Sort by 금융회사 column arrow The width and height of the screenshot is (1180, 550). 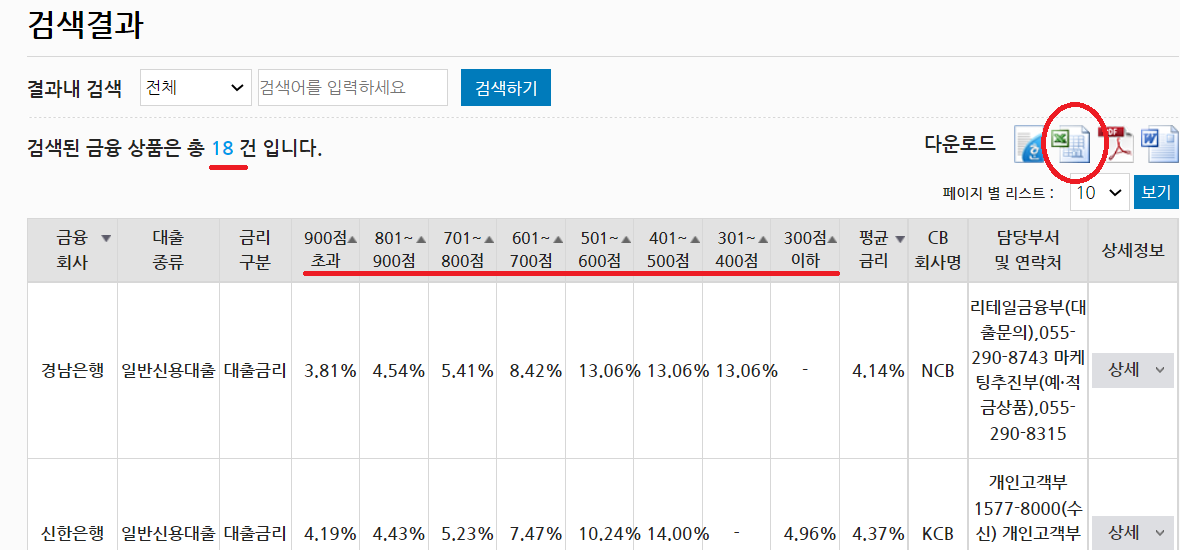click(x=106, y=239)
